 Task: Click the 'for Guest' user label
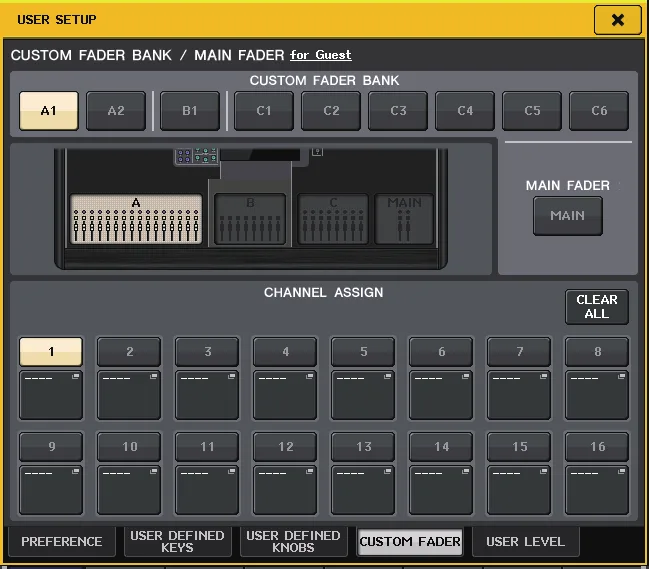pos(321,55)
